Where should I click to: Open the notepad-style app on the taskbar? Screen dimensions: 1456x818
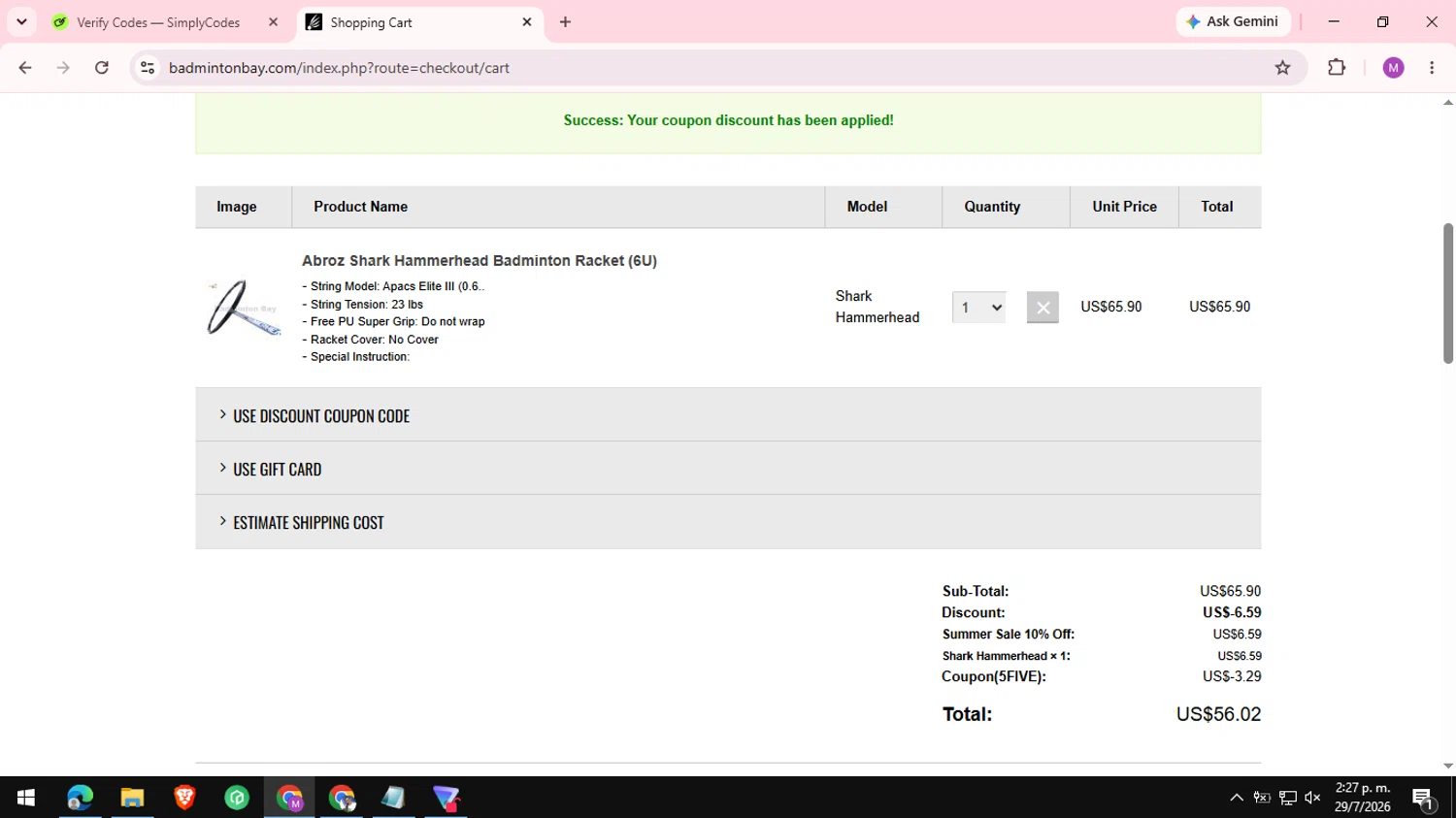[x=393, y=798]
